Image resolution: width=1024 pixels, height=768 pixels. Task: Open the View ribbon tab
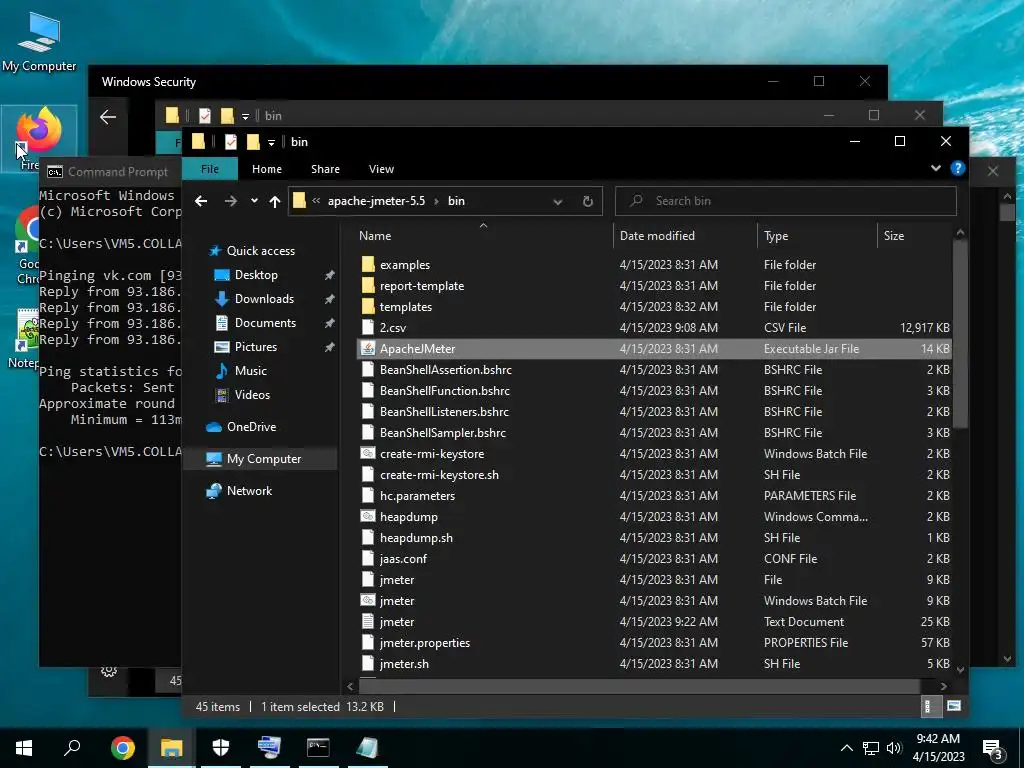(x=381, y=169)
